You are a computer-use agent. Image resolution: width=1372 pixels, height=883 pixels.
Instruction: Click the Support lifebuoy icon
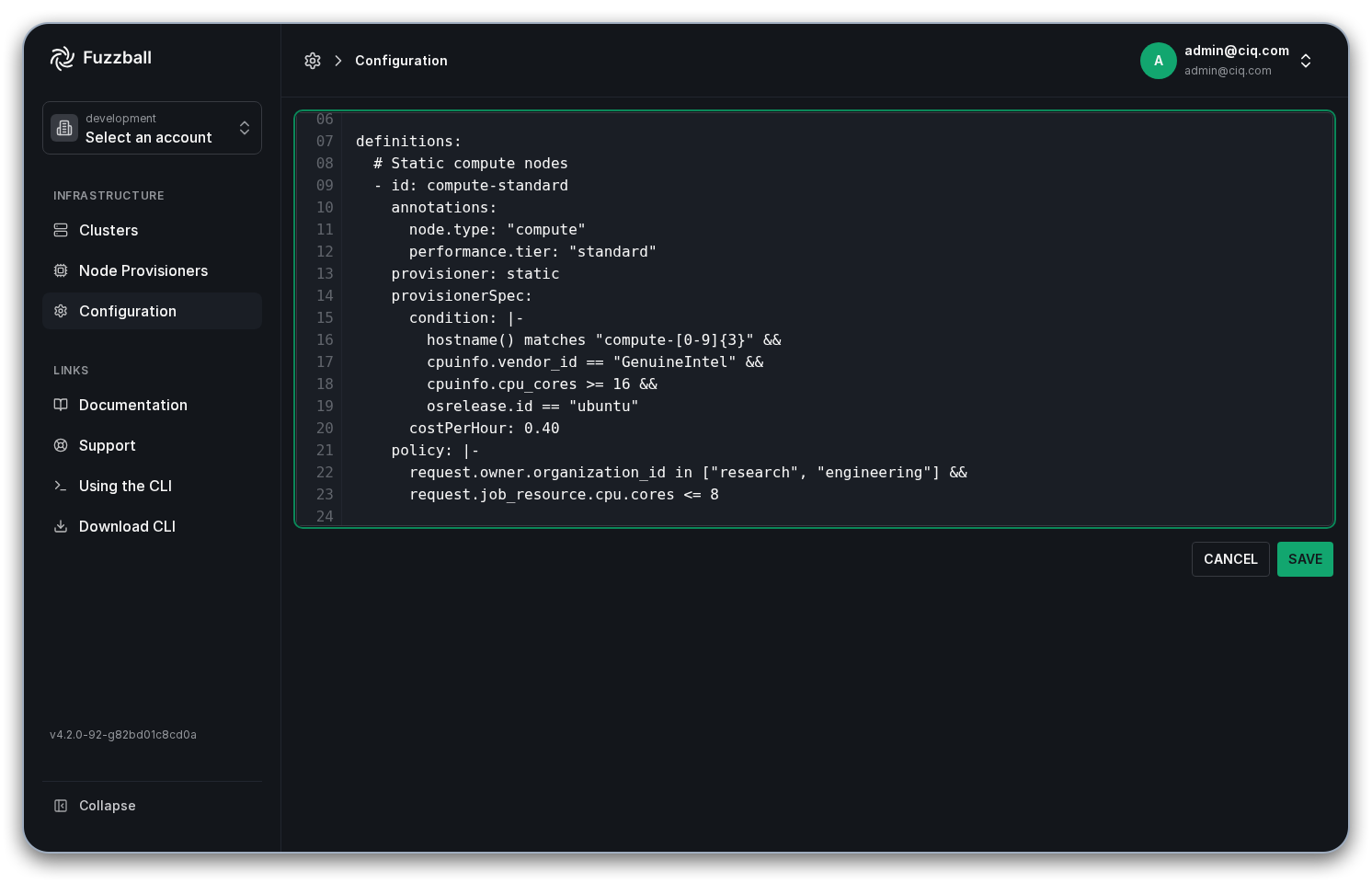(x=61, y=445)
